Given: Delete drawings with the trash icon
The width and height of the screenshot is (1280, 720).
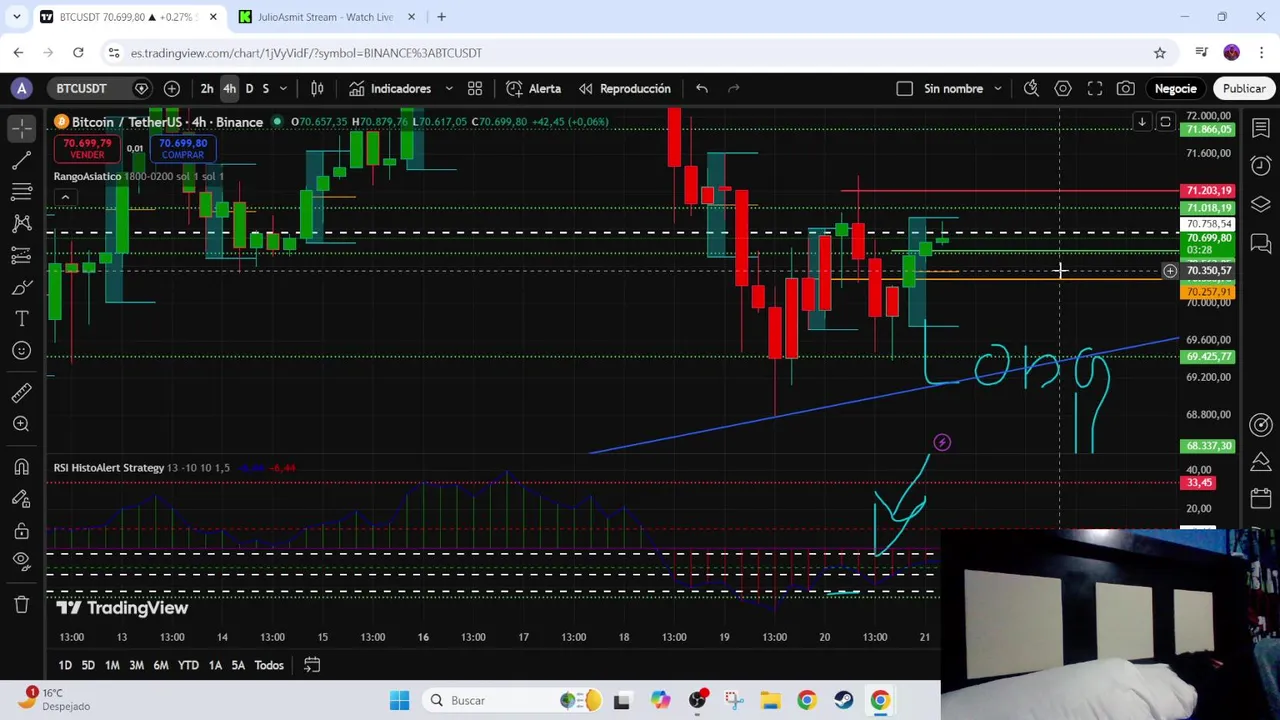Looking at the screenshot, I should (21, 604).
